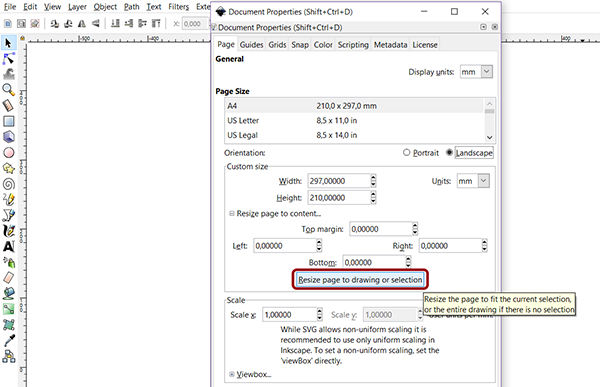Select the Pencil freehand tool
Screen dimensions: 600x387
[8, 199]
